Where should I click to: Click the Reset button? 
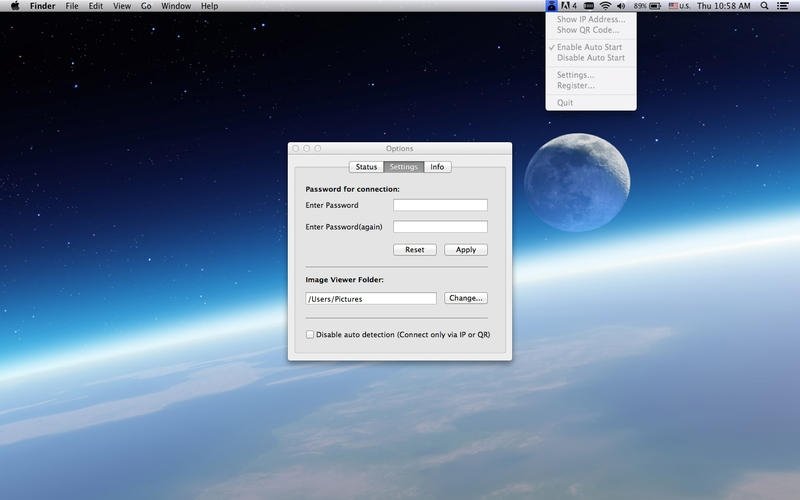point(415,249)
